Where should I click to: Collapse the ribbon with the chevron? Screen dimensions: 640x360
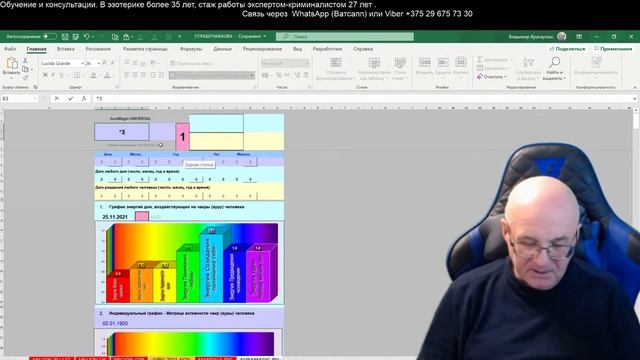tap(635, 87)
